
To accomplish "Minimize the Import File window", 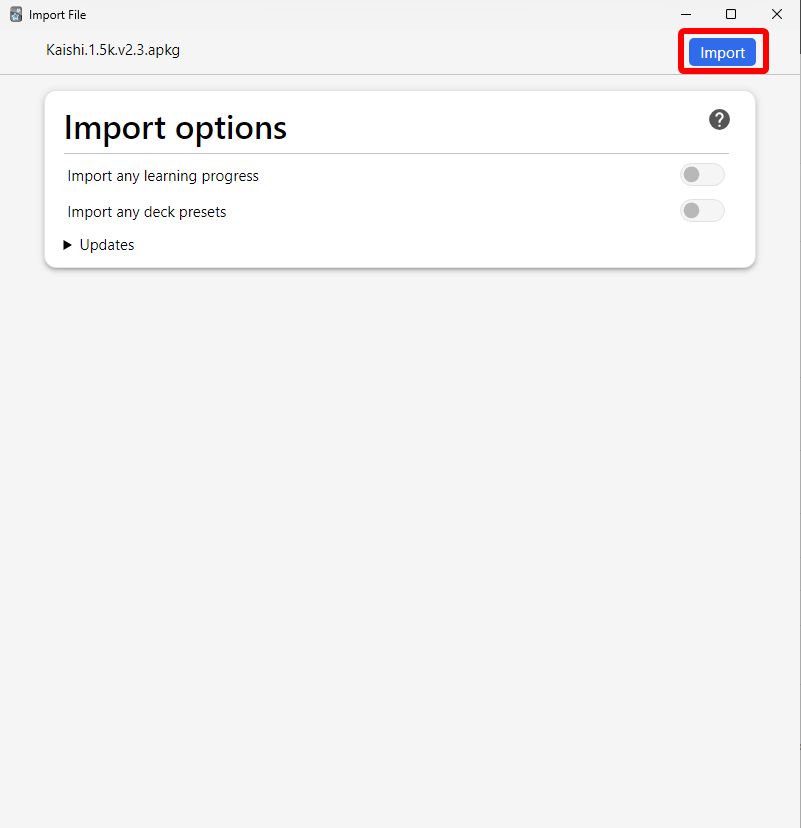I will 686,14.
